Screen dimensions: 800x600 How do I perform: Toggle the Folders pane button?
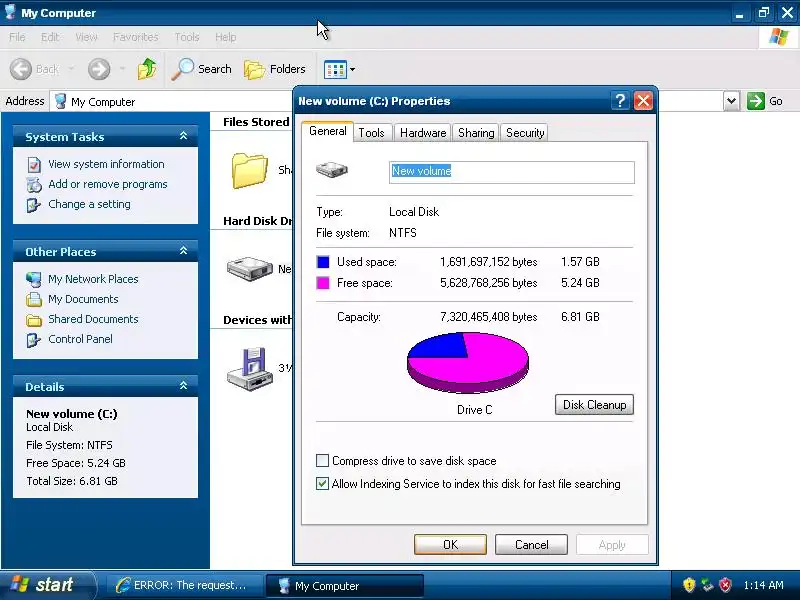pos(275,69)
